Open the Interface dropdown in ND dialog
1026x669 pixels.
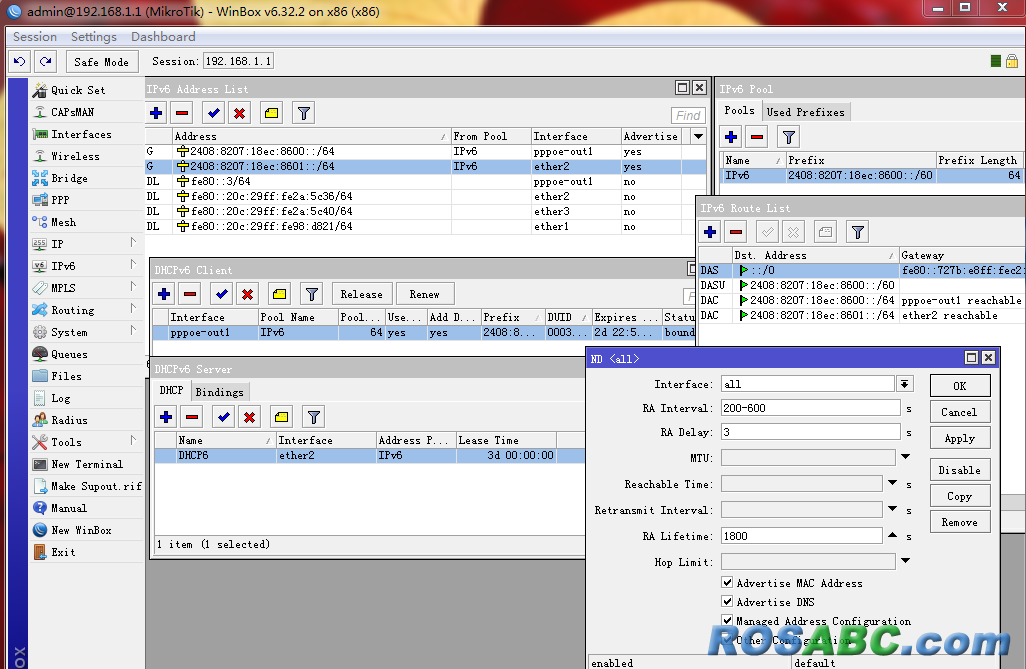tap(905, 384)
